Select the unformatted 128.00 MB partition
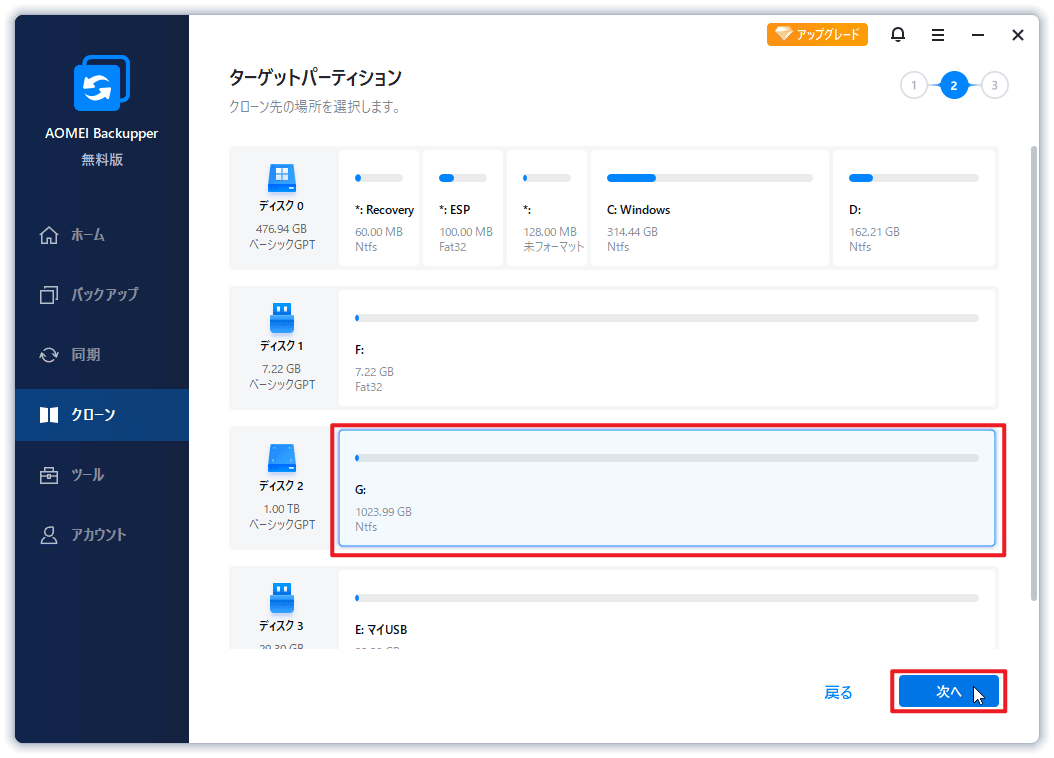 (x=547, y=208)
